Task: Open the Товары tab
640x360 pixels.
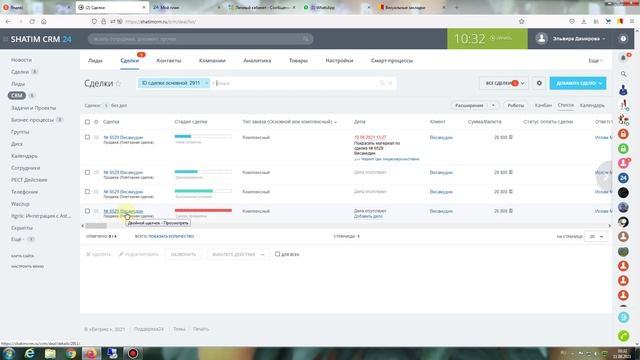Action: 298,60
